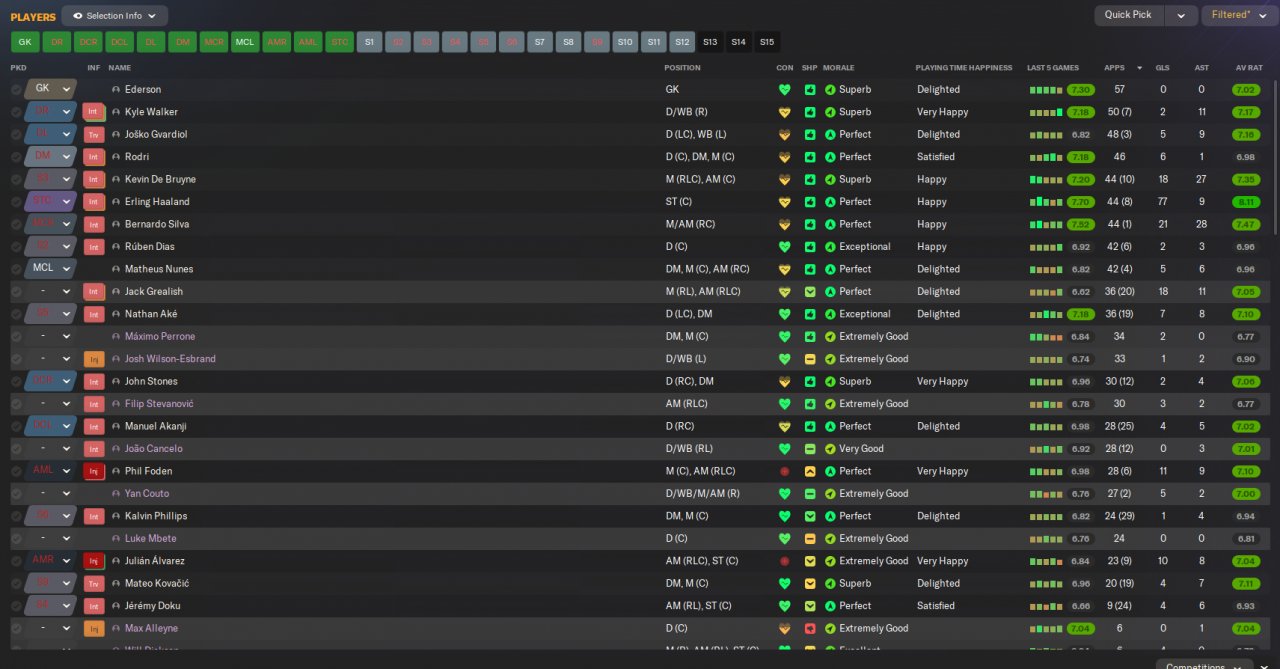Click the Inj badge on Josh Wilson-Esbrand
This screenshot has height=669, width=1280.
coord(94,359)
